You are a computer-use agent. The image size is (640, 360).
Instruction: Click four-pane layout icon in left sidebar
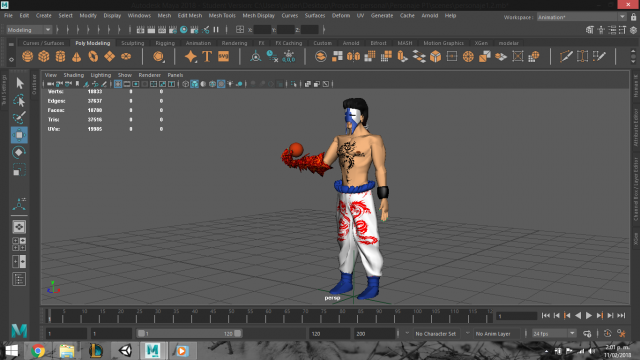(x=19, y=244)
